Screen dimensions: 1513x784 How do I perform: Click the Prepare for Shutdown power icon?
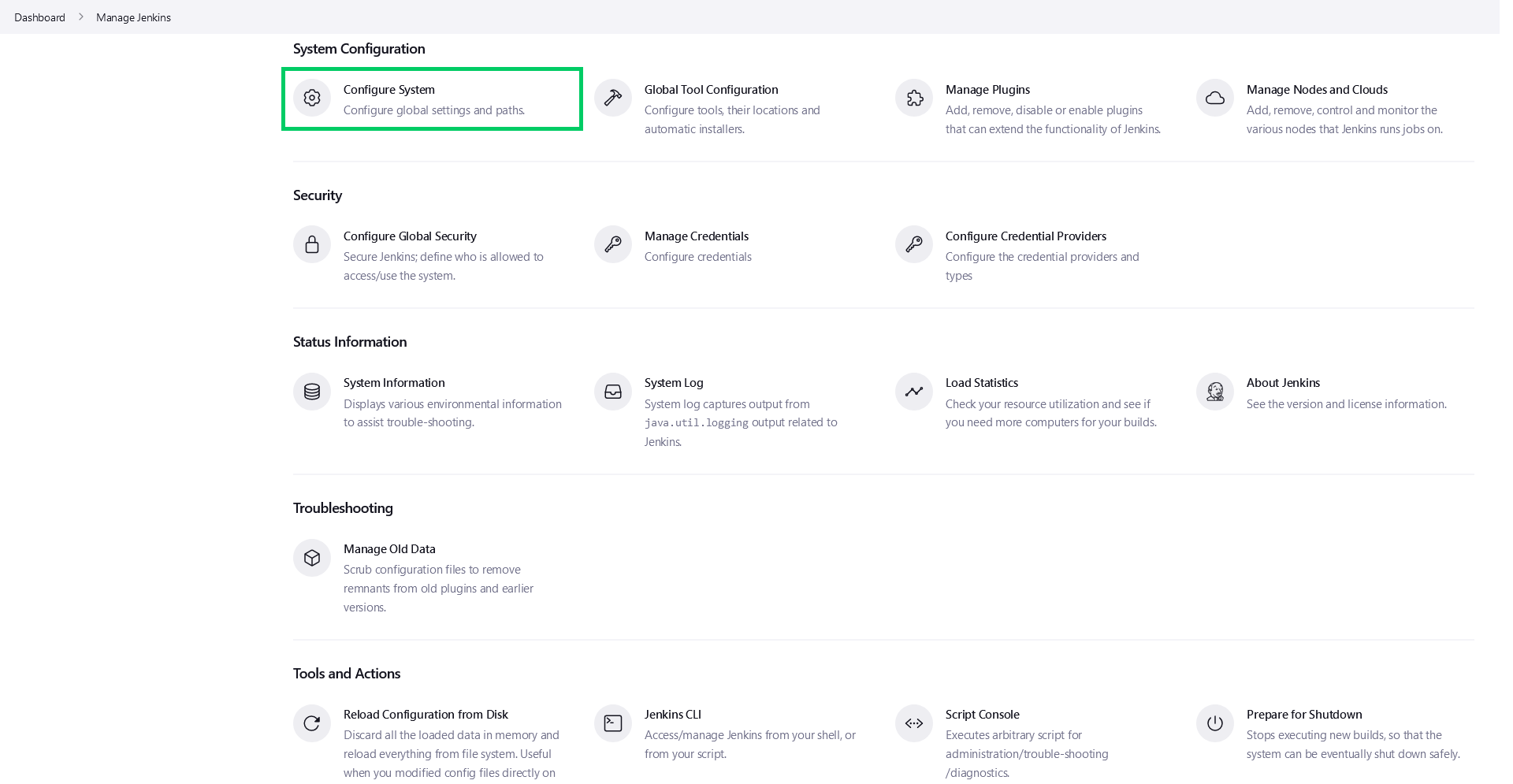(1215, 723)
